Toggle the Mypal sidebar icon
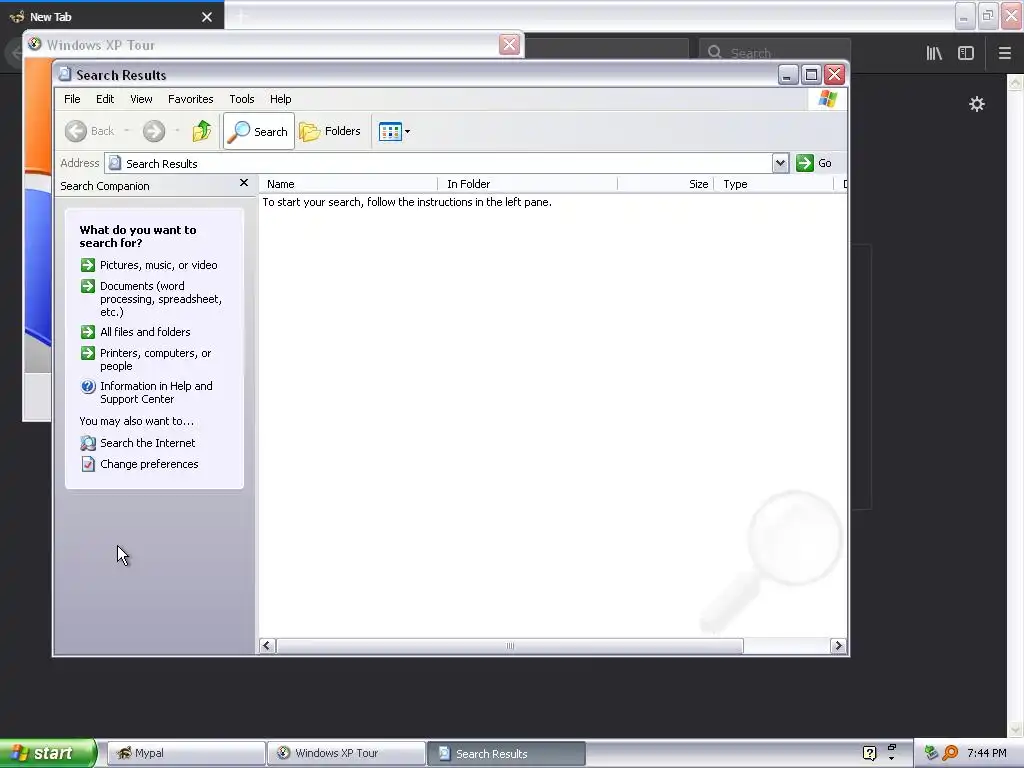Image resolution: width=1024 pixels, height=768 pixels. 966,53
